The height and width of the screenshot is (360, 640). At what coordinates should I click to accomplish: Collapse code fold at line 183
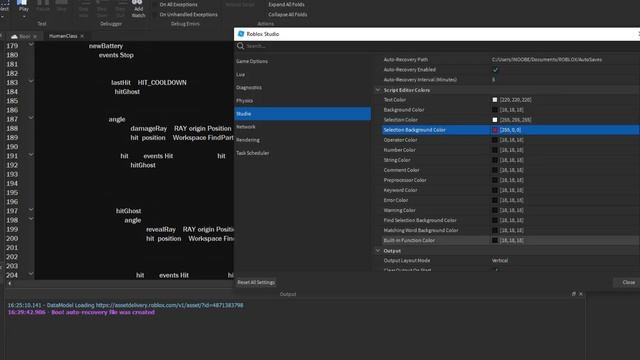tap(31, 82)
